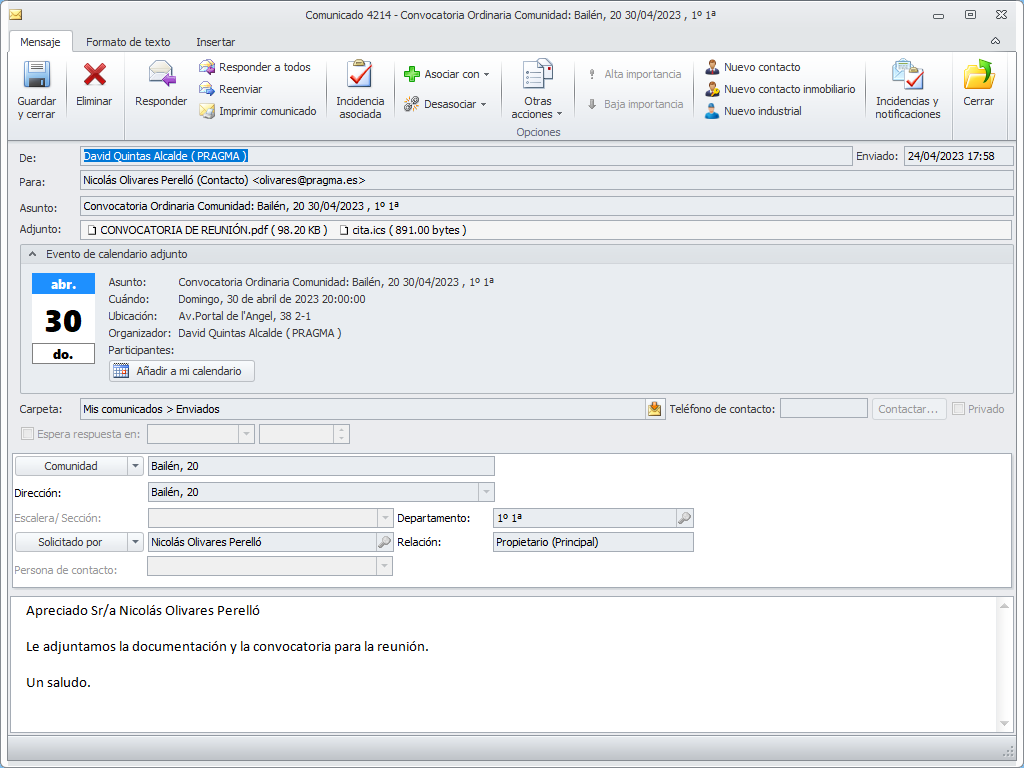Image resolution: width=1024 pixels, height=768 pixels.
Task: Switch to the Mensaje tab
Action: pyautogui.click(x=40, y=42)
